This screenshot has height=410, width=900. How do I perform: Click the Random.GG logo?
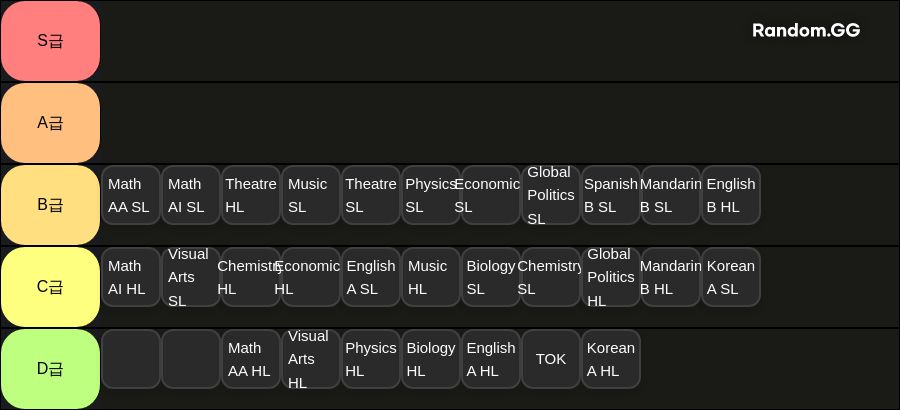coord(806,30)
